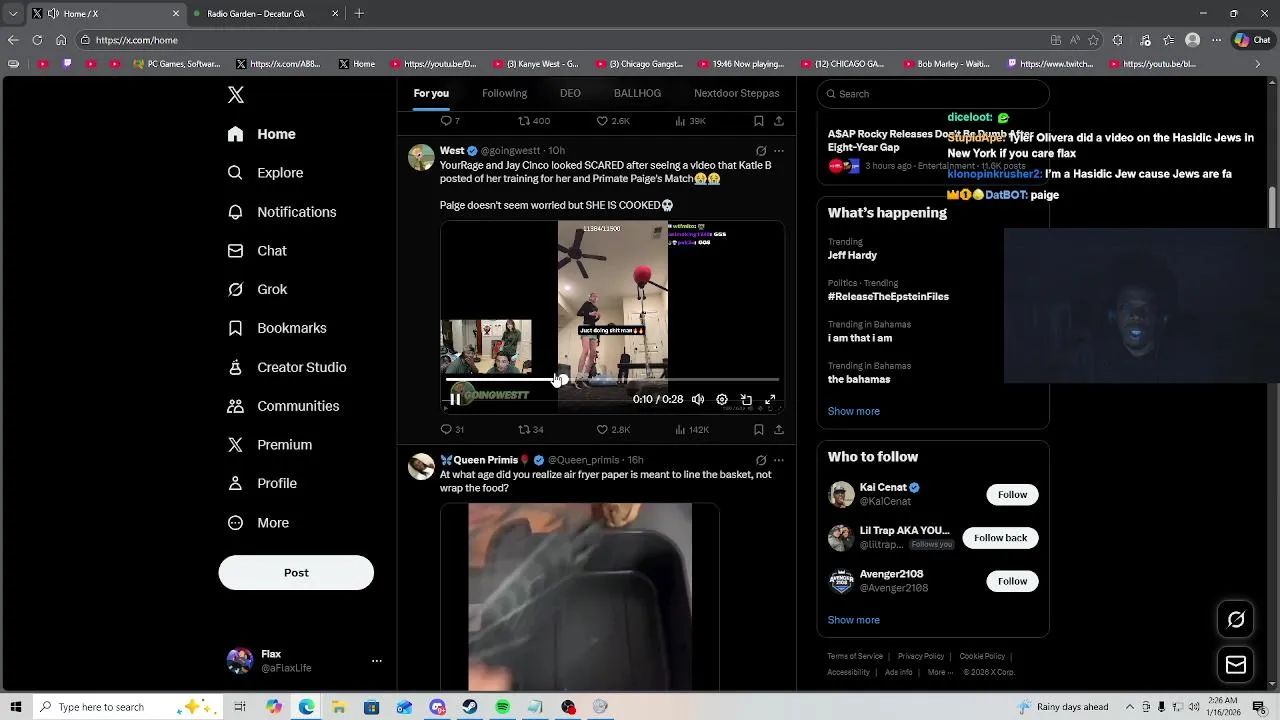Open the Windows Start menu
1280x720 pixels.
(15, 707)
